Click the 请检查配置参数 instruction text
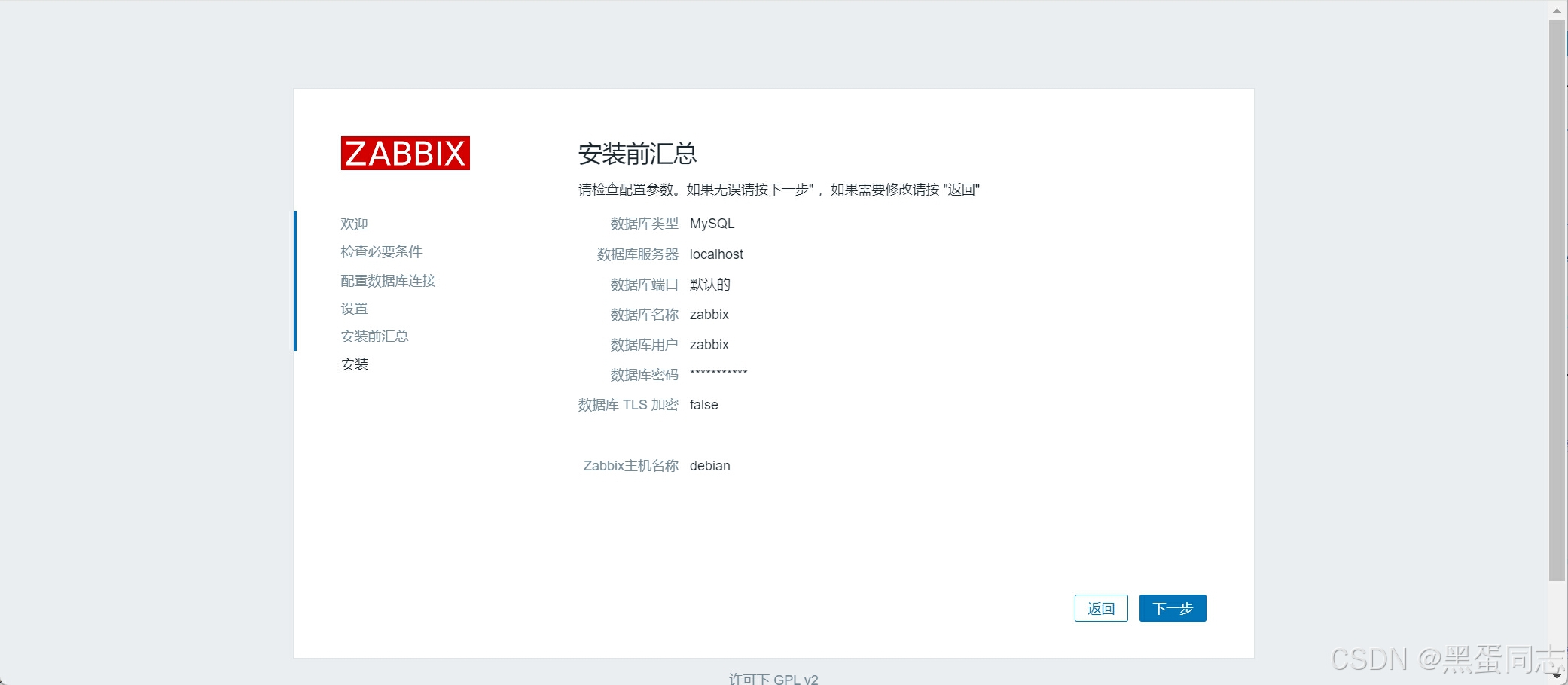1568x685 pixels. [779, 190]
